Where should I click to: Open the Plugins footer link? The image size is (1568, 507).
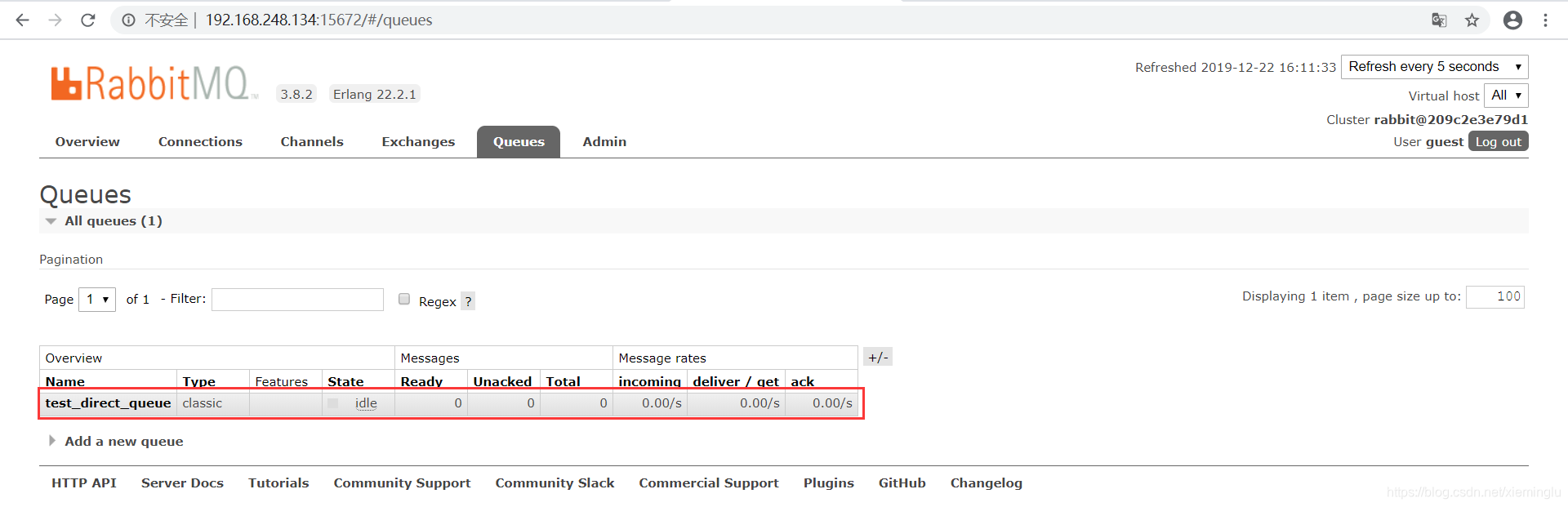click(828, 483)
